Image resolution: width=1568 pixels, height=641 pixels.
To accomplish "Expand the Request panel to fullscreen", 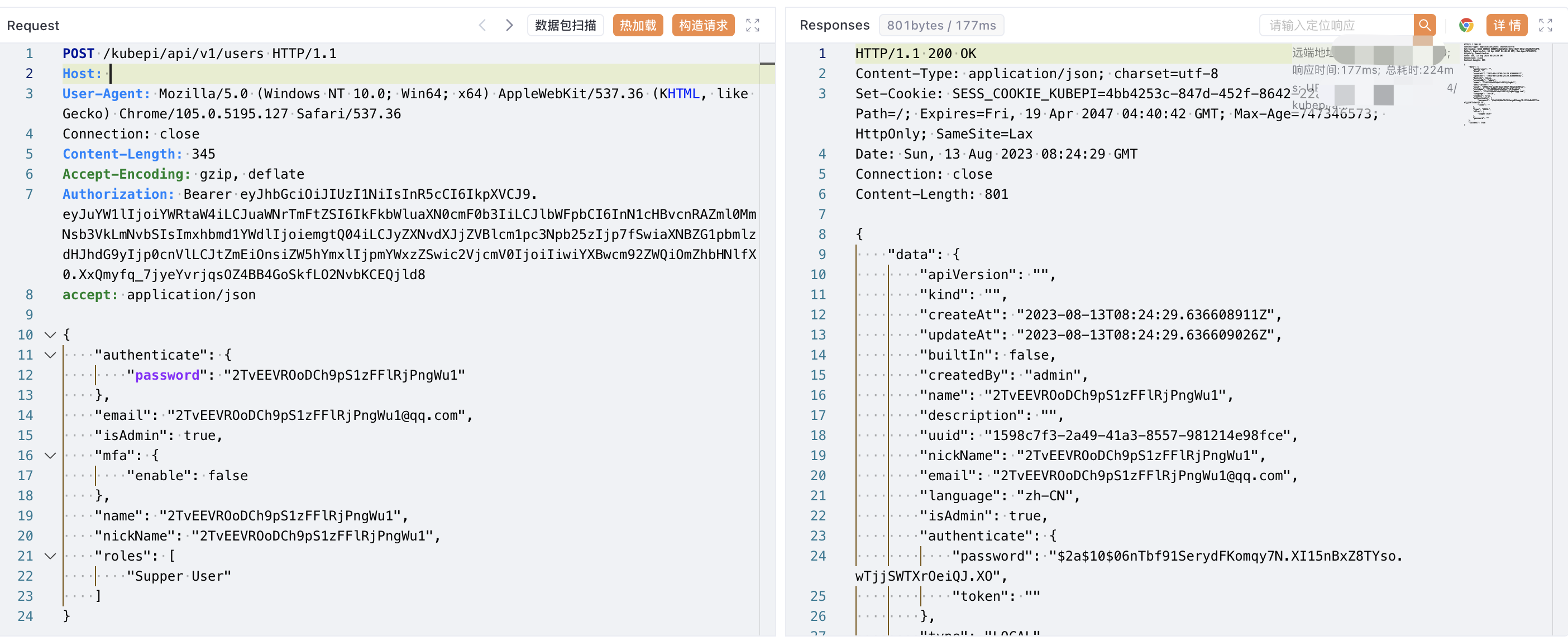I will tap(752, 25).
